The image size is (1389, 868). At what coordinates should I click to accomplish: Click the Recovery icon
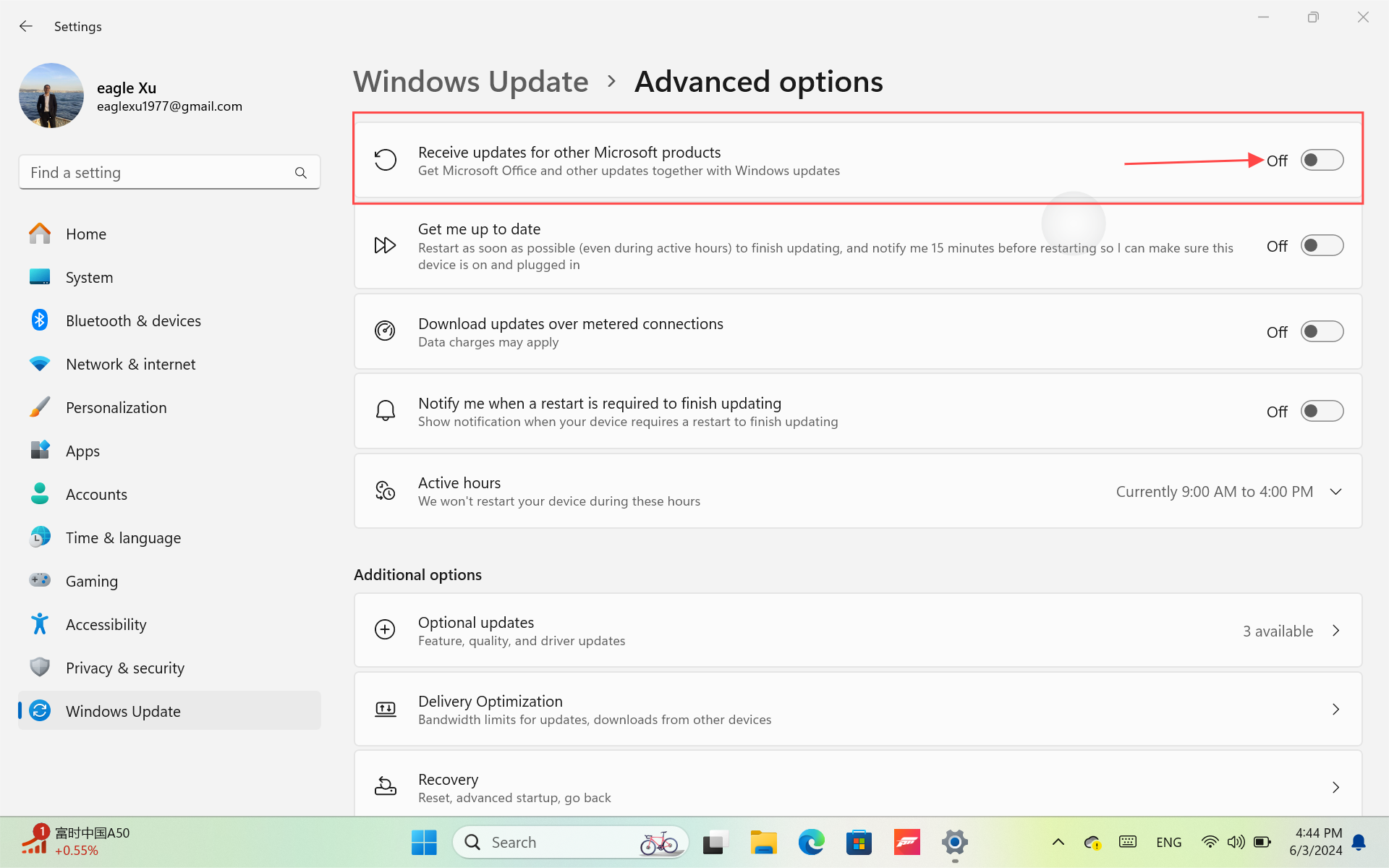(385, 786)
